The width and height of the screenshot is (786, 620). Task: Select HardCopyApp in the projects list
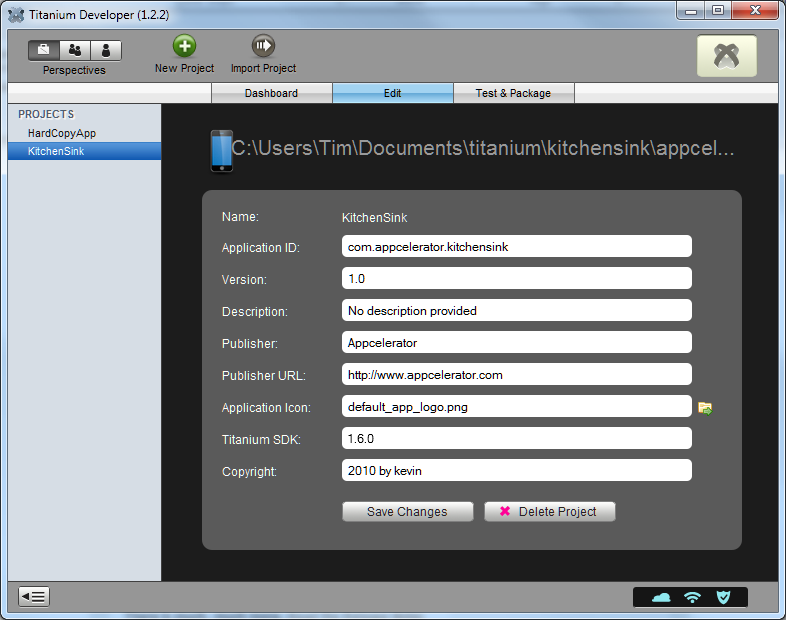click(84, 133)
